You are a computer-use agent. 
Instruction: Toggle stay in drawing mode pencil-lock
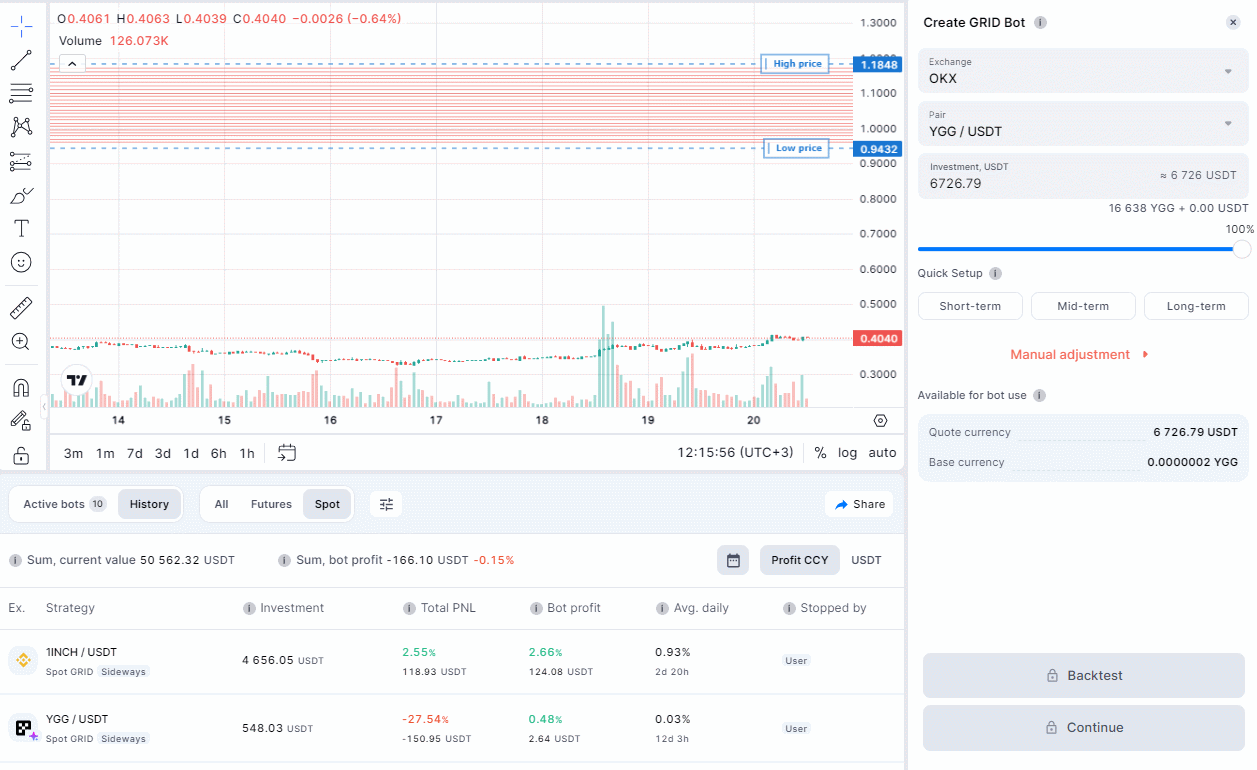(x=21, y=421)
